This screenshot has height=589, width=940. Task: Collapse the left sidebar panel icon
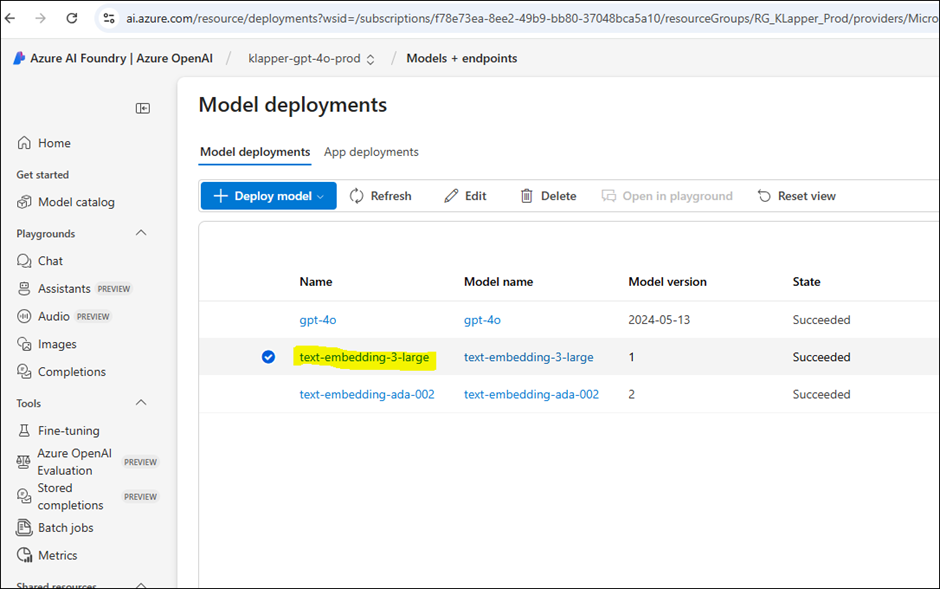143,108
